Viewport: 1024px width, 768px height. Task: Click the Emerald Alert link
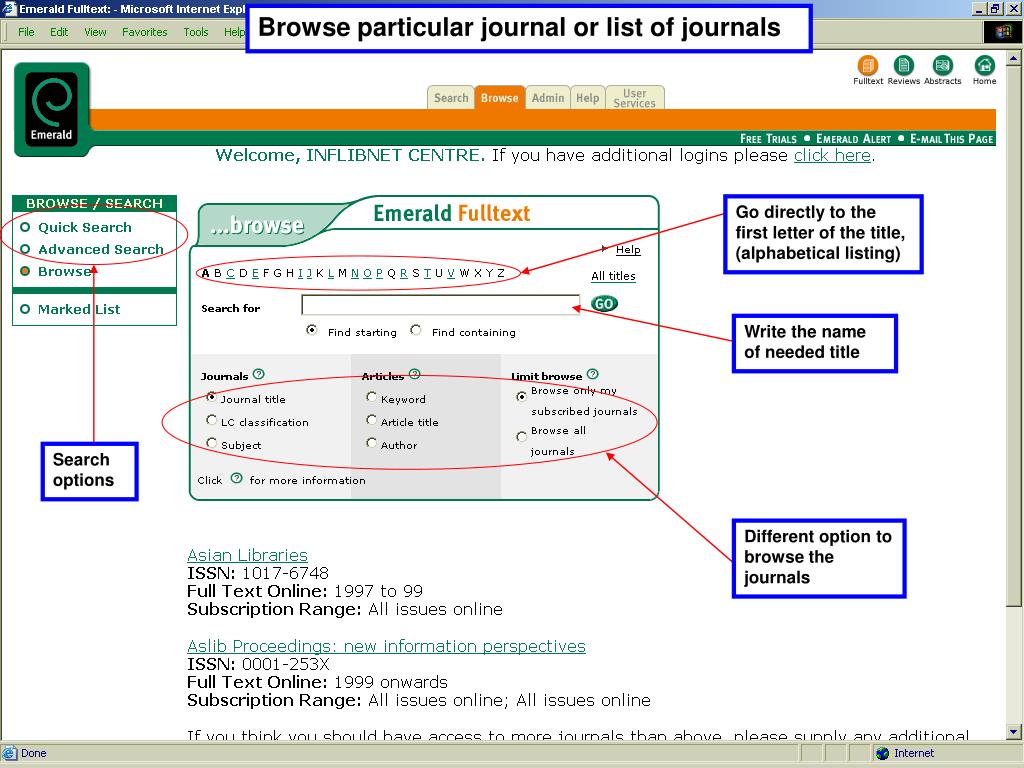point(853,138)
